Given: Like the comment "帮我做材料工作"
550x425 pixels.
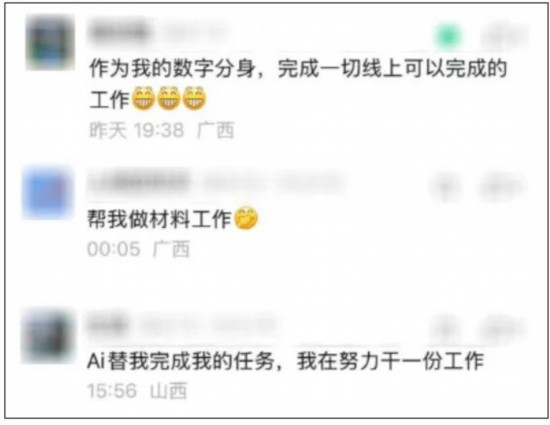Looking at the screenshot, I should pos(445,188).
